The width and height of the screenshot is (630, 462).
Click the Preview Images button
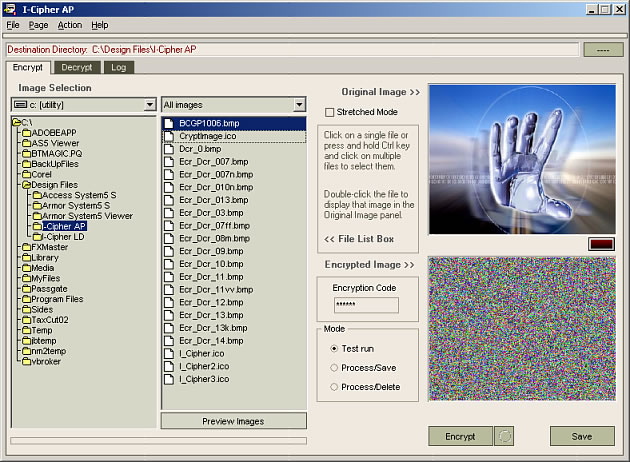(233, 421)
